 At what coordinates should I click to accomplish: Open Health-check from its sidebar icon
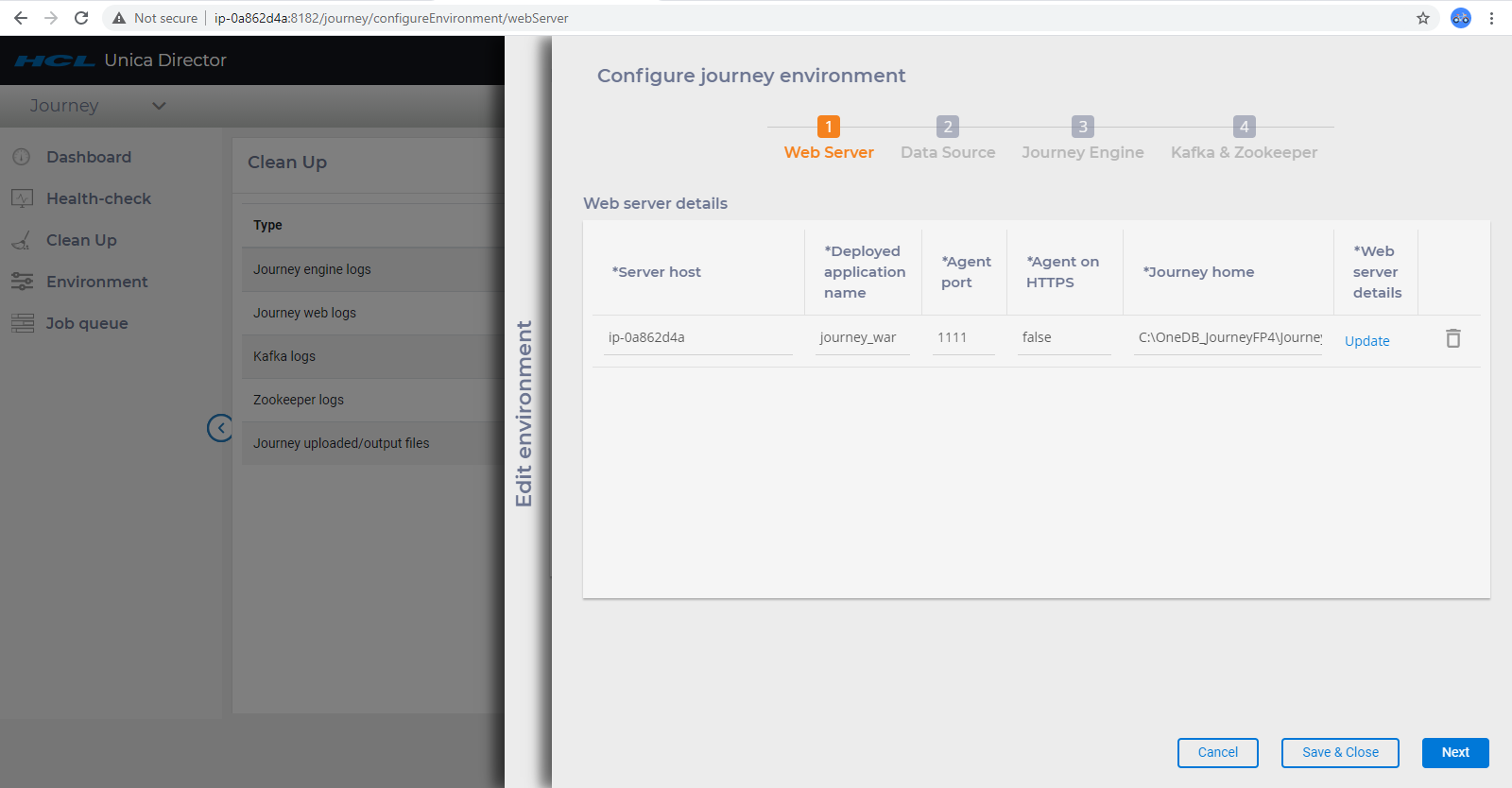(22, 198)
